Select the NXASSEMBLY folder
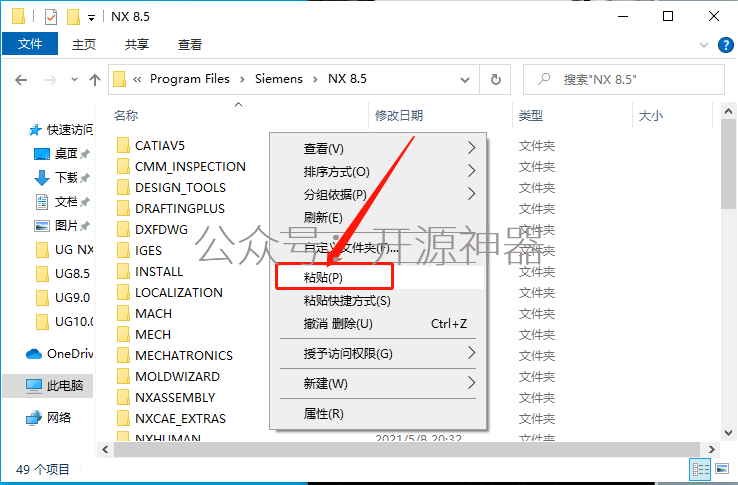 [175, 397]
